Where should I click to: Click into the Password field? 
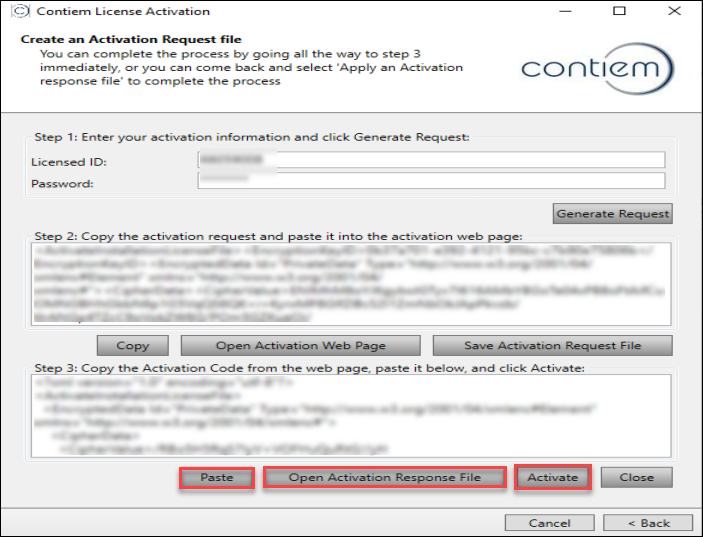point(431,181)
